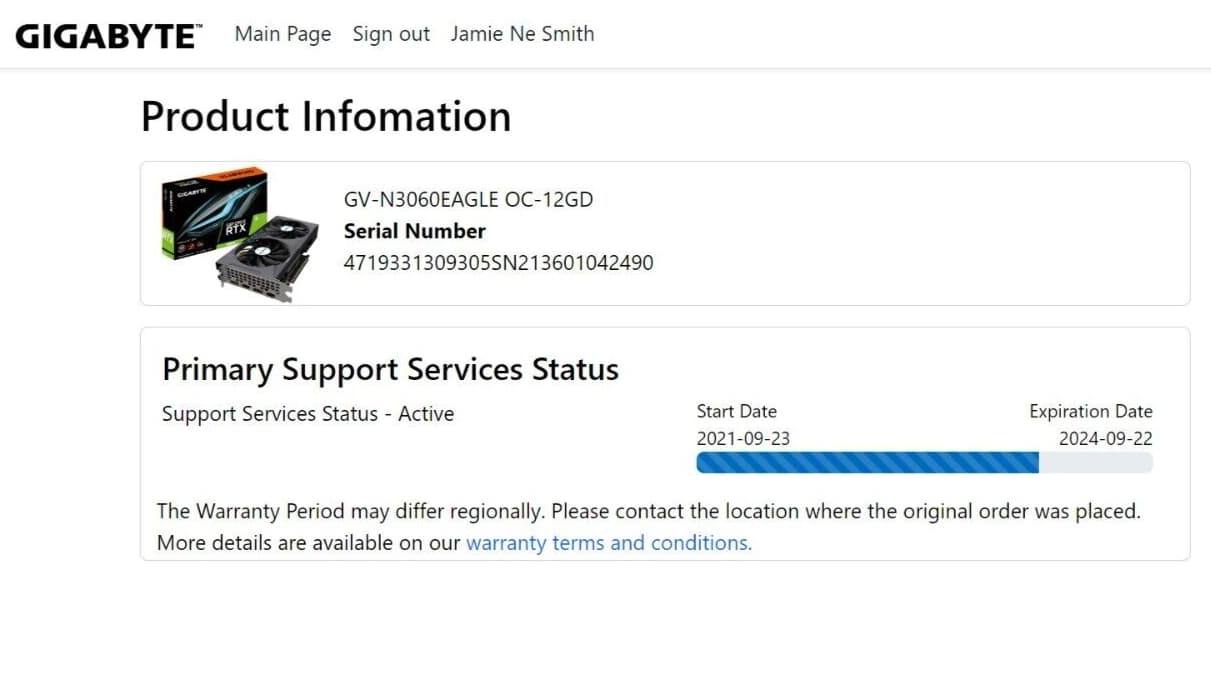The width and height of the screenshot is (1211, 677).
Task: Open the Main Page nav link
Action: [283, 34]
